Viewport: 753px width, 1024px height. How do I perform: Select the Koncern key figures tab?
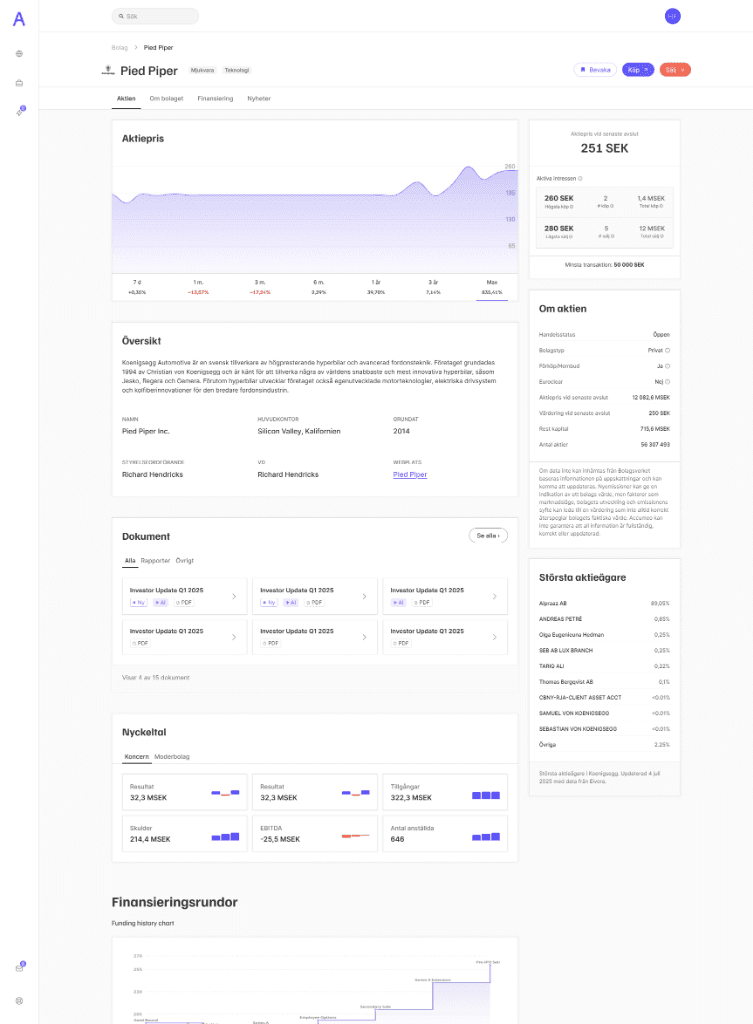136,756
